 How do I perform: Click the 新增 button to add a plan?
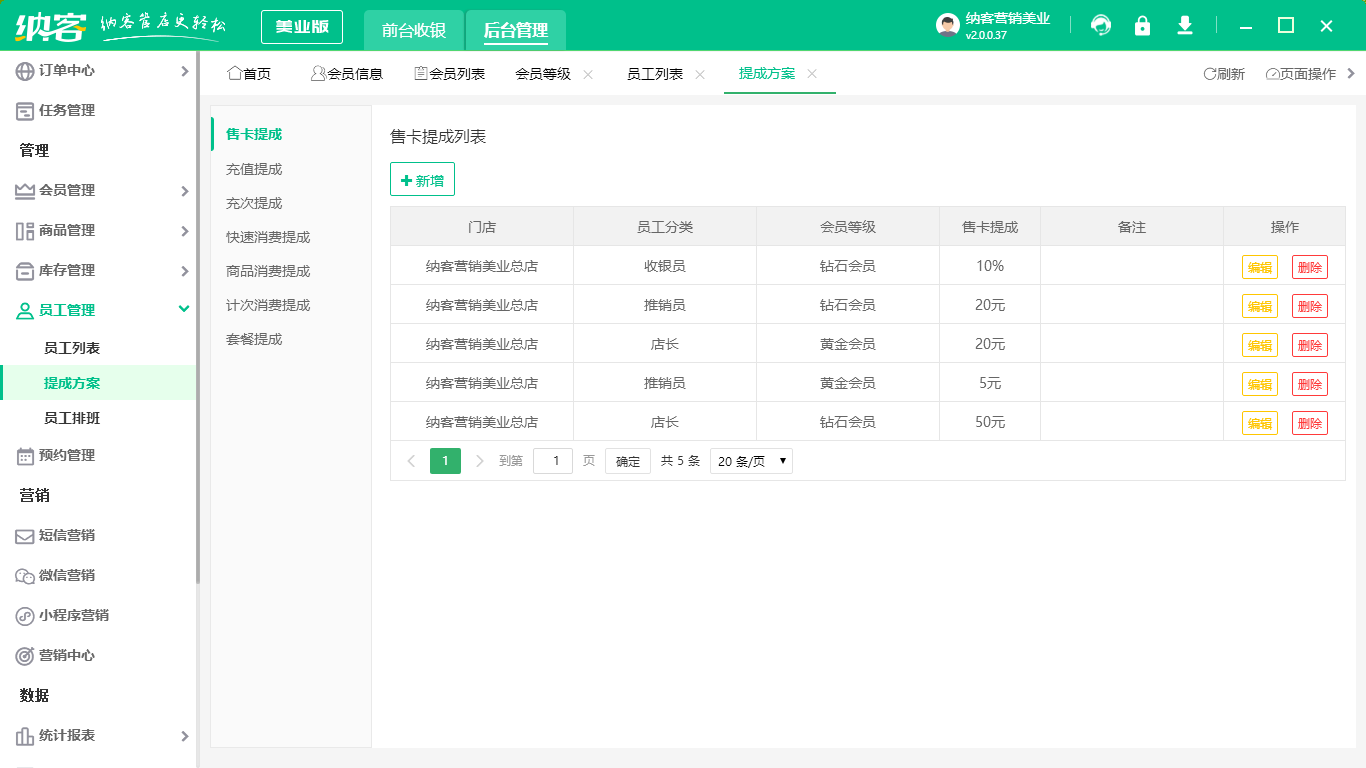[x=421, y=180]
